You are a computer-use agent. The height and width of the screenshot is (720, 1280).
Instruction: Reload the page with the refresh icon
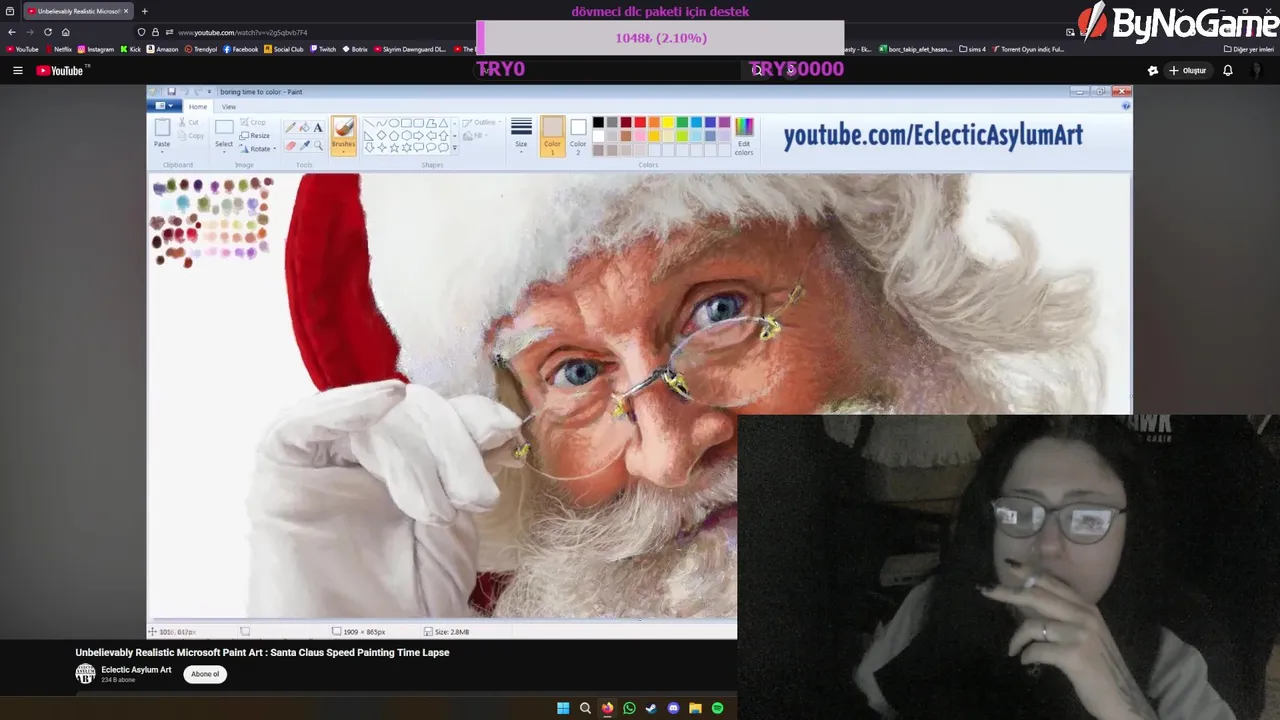[47, 32]
